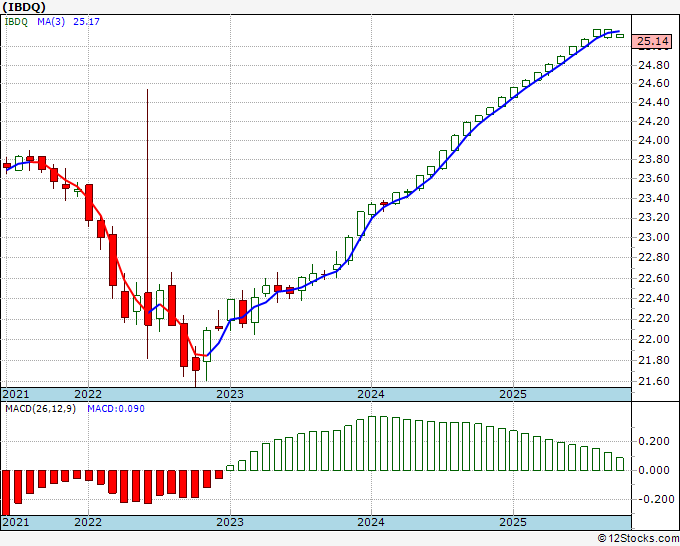Click the 23.20 price axis label
Viewport: 680px width, 546px height.
pyautogui.click(x=654, y=217)
